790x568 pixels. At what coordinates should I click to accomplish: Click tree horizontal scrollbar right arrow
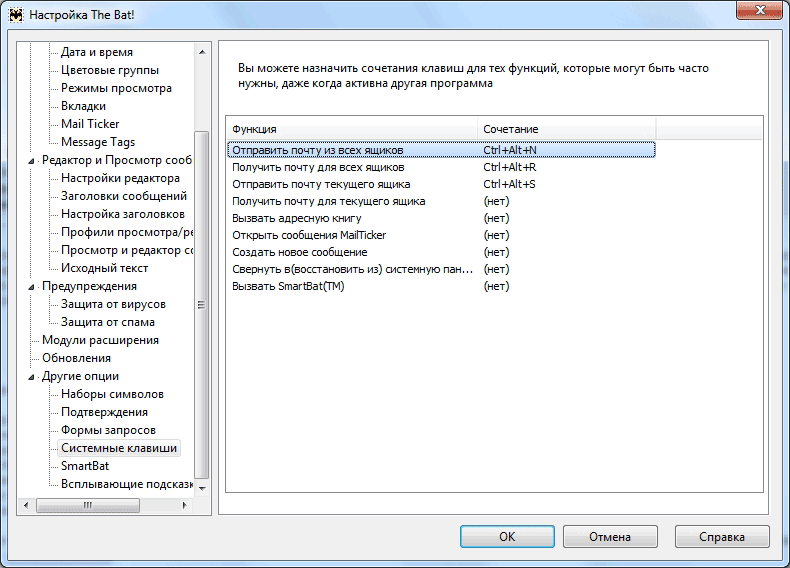click(184, 505)
